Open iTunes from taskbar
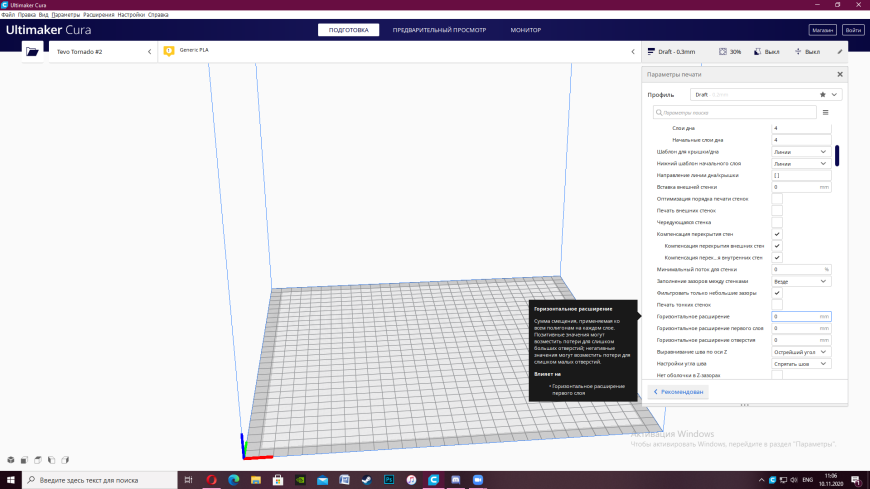This screenshot has width=870, height=489. point(411,480)
